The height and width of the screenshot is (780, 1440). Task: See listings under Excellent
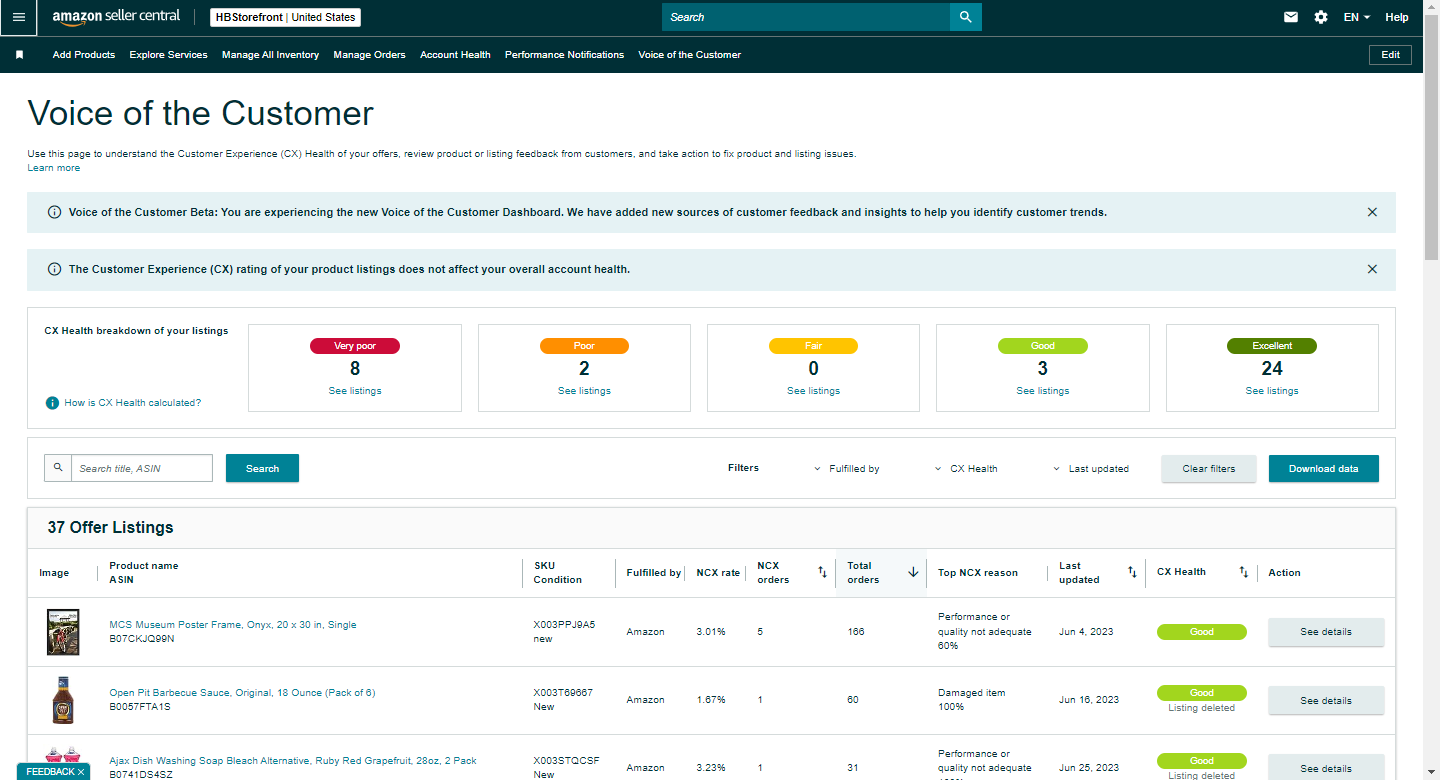coord(1272,391)
